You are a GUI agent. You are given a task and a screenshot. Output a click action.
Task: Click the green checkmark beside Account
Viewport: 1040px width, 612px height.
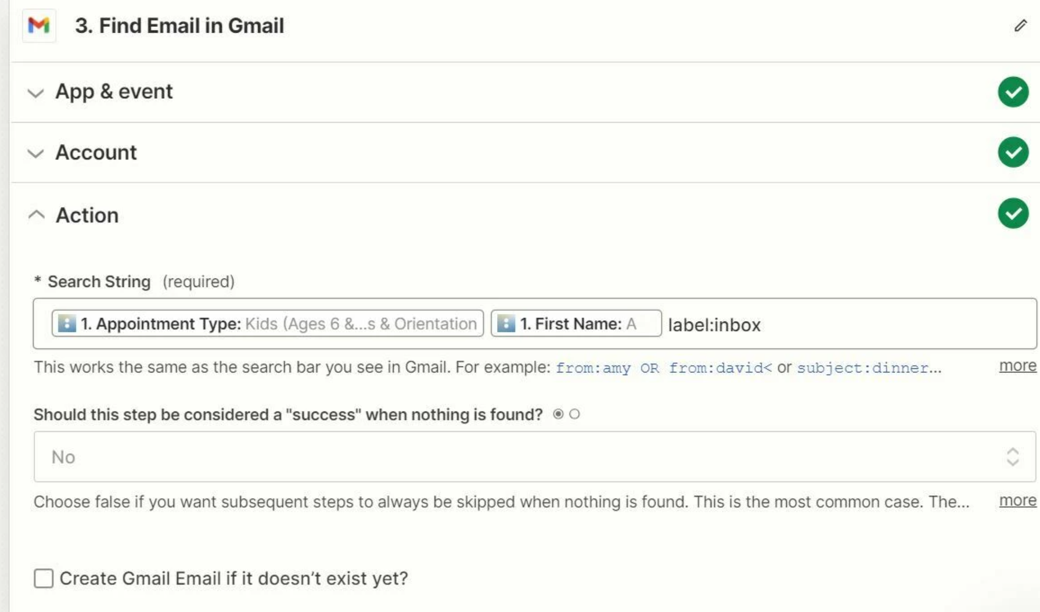pos(1013,152)
